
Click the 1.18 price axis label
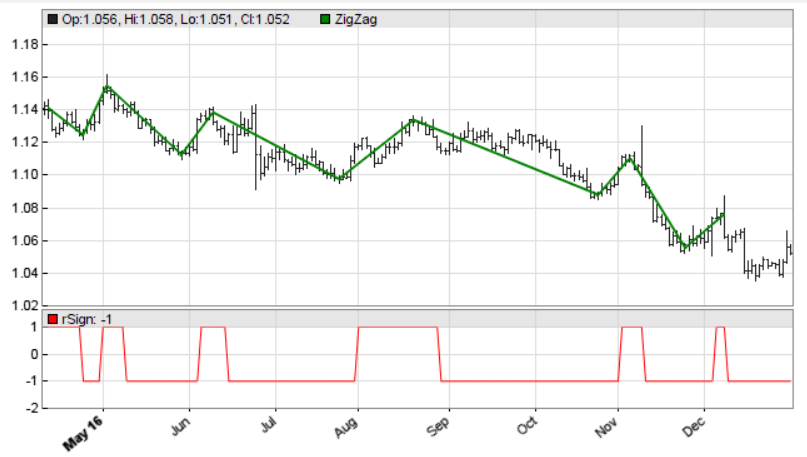(x=24, y=45)
